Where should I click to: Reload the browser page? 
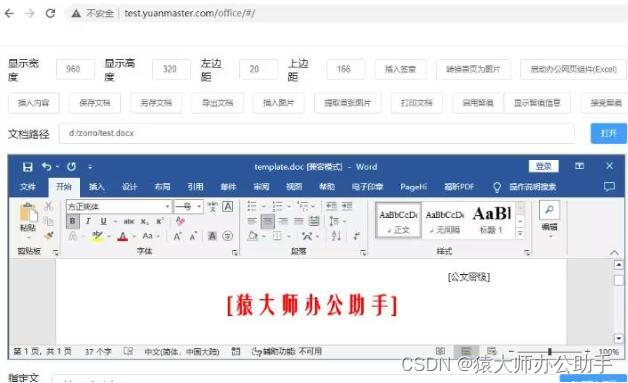click(50, 13)
